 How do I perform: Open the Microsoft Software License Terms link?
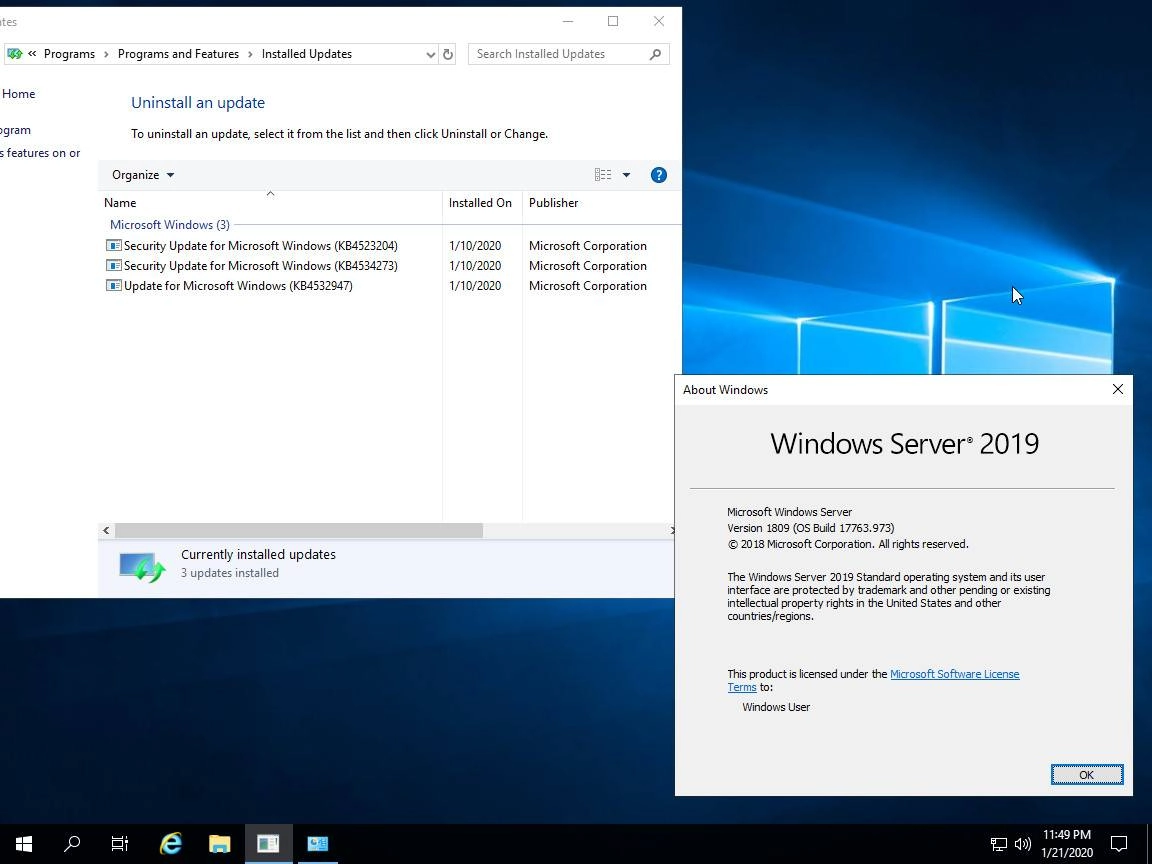[954, 674]
